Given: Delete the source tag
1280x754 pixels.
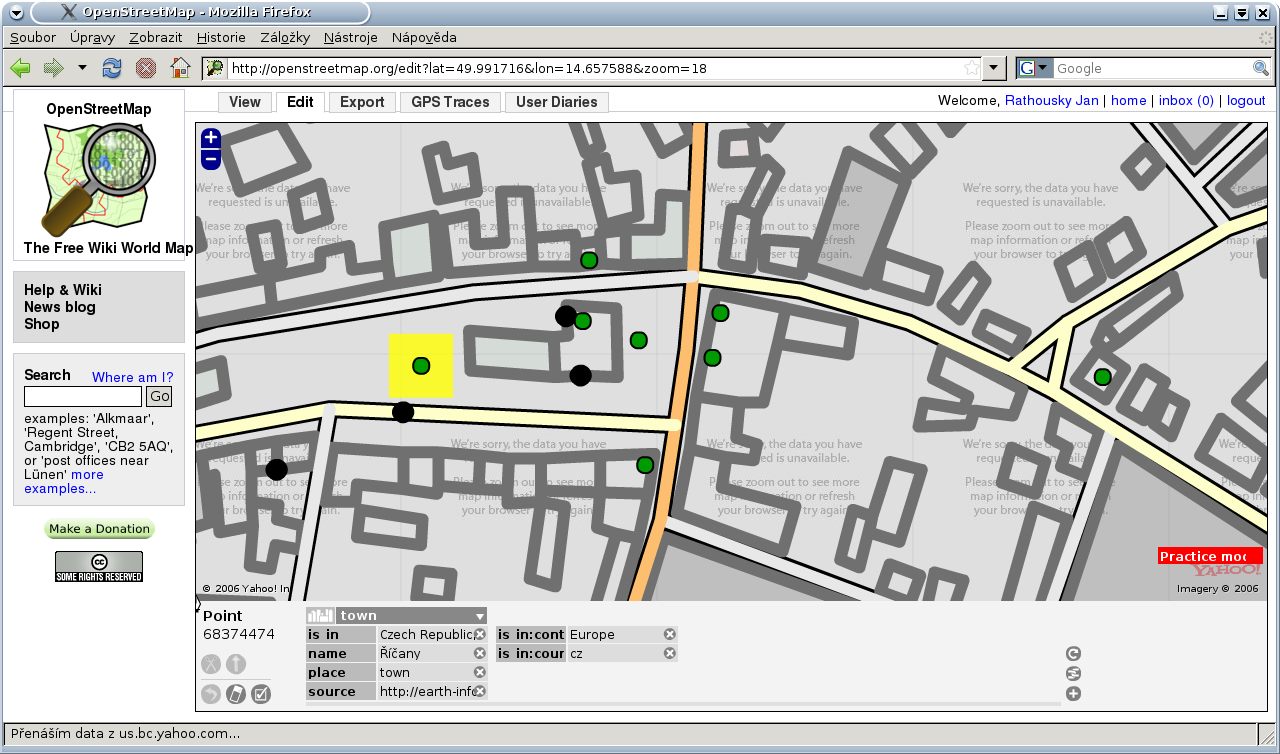Looking at the screenshot, I should click(x=480, y=691).
